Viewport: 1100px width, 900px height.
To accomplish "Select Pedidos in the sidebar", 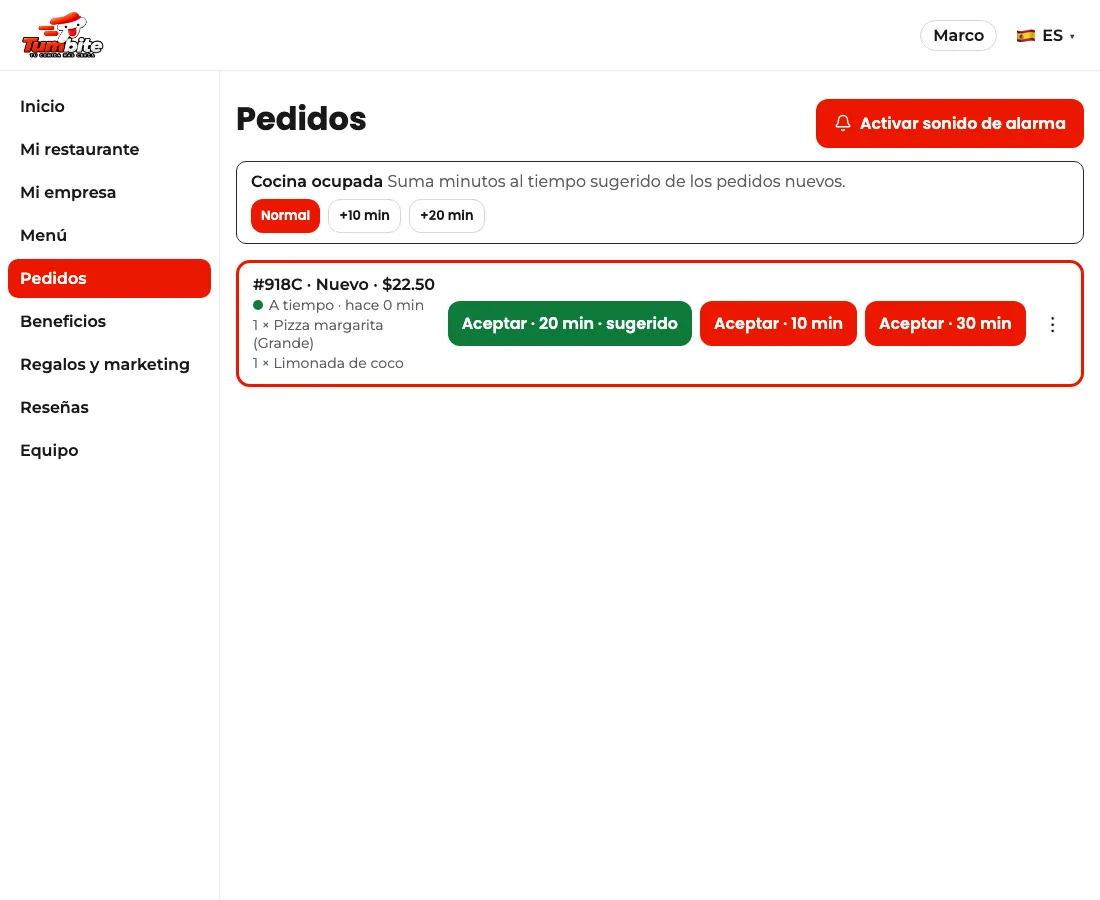I will [109, 278].
